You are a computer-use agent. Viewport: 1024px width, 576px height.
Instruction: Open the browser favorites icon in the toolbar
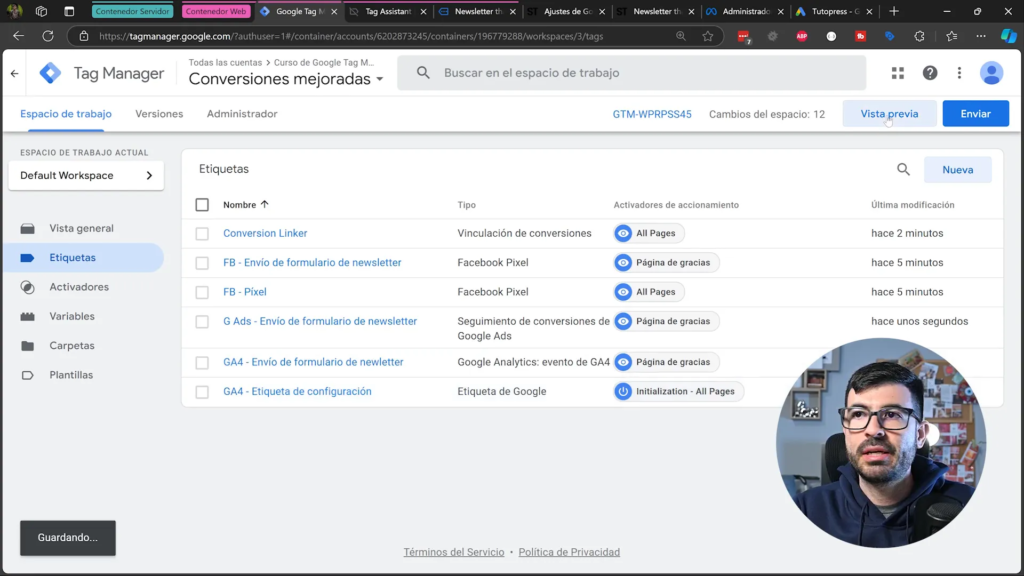952,36
